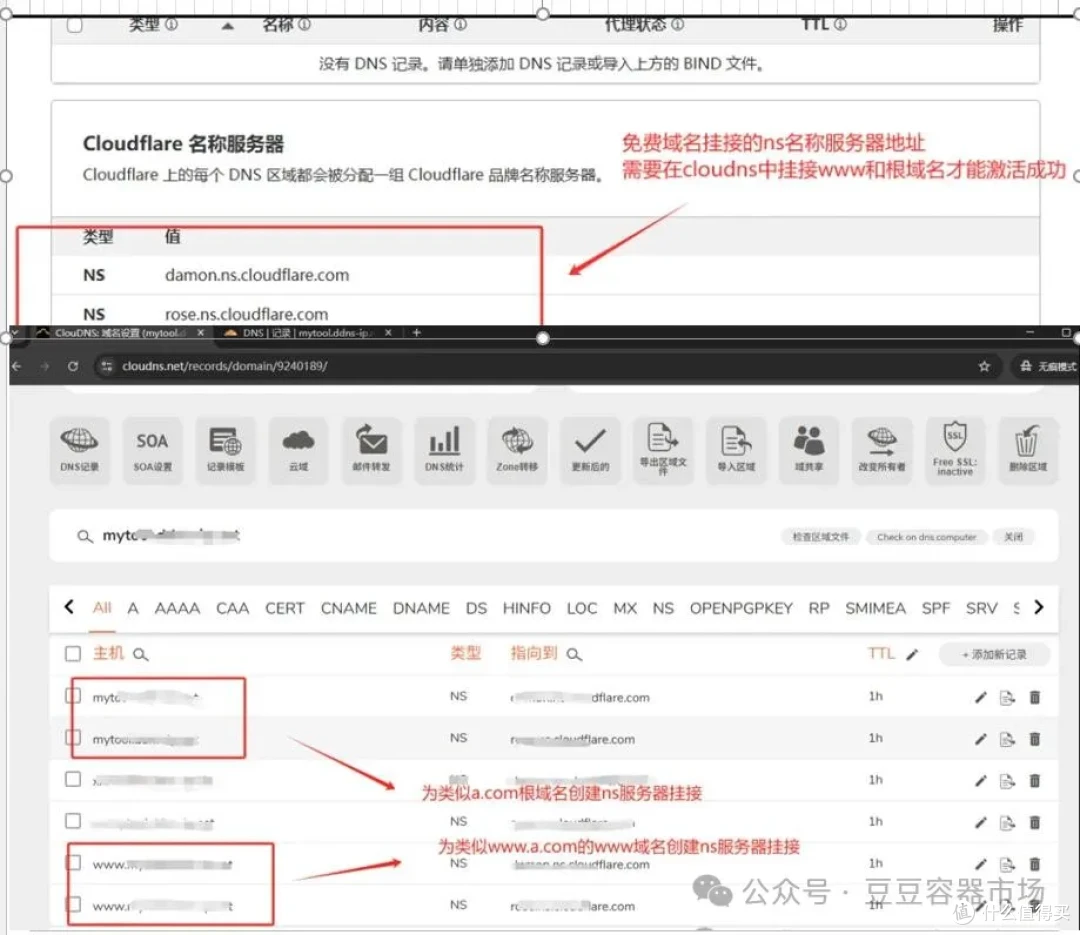Viewport: 1080px width, 935px height.
Task: Open SOA设置 settings icon
Action: [152, 450]
